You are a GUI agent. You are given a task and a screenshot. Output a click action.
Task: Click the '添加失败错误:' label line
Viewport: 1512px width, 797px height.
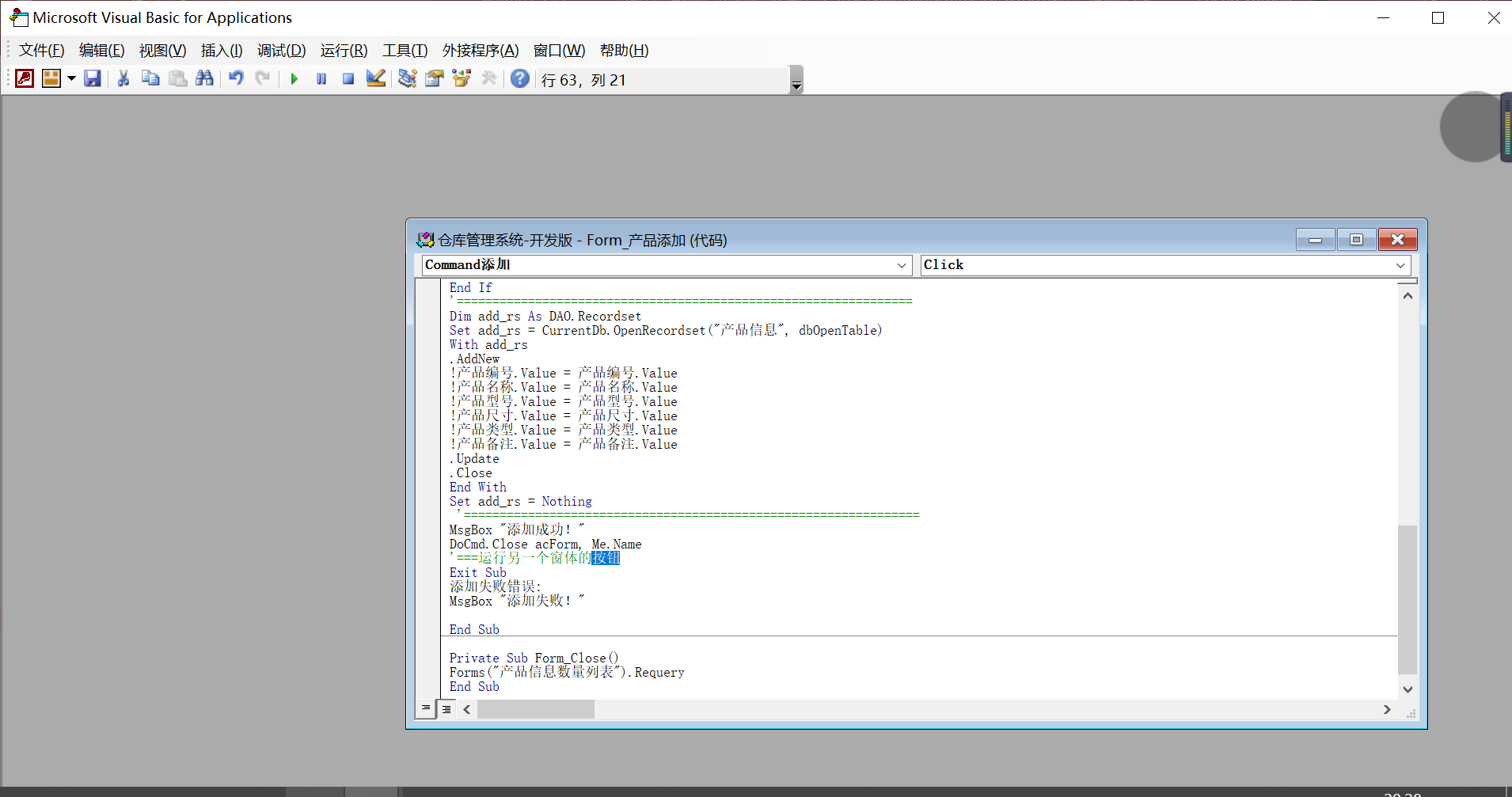click(x=496, y=586)
